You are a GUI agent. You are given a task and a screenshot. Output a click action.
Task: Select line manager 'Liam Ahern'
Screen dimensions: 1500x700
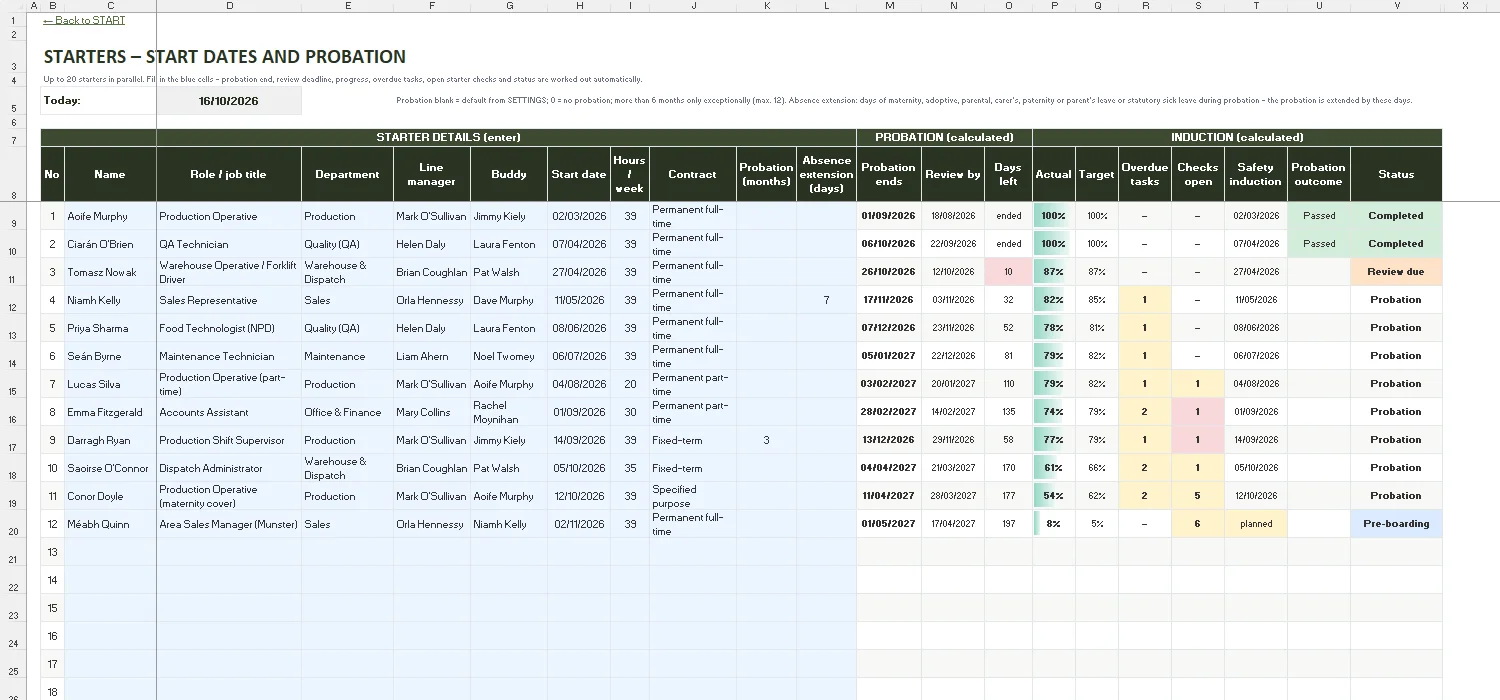431,356
